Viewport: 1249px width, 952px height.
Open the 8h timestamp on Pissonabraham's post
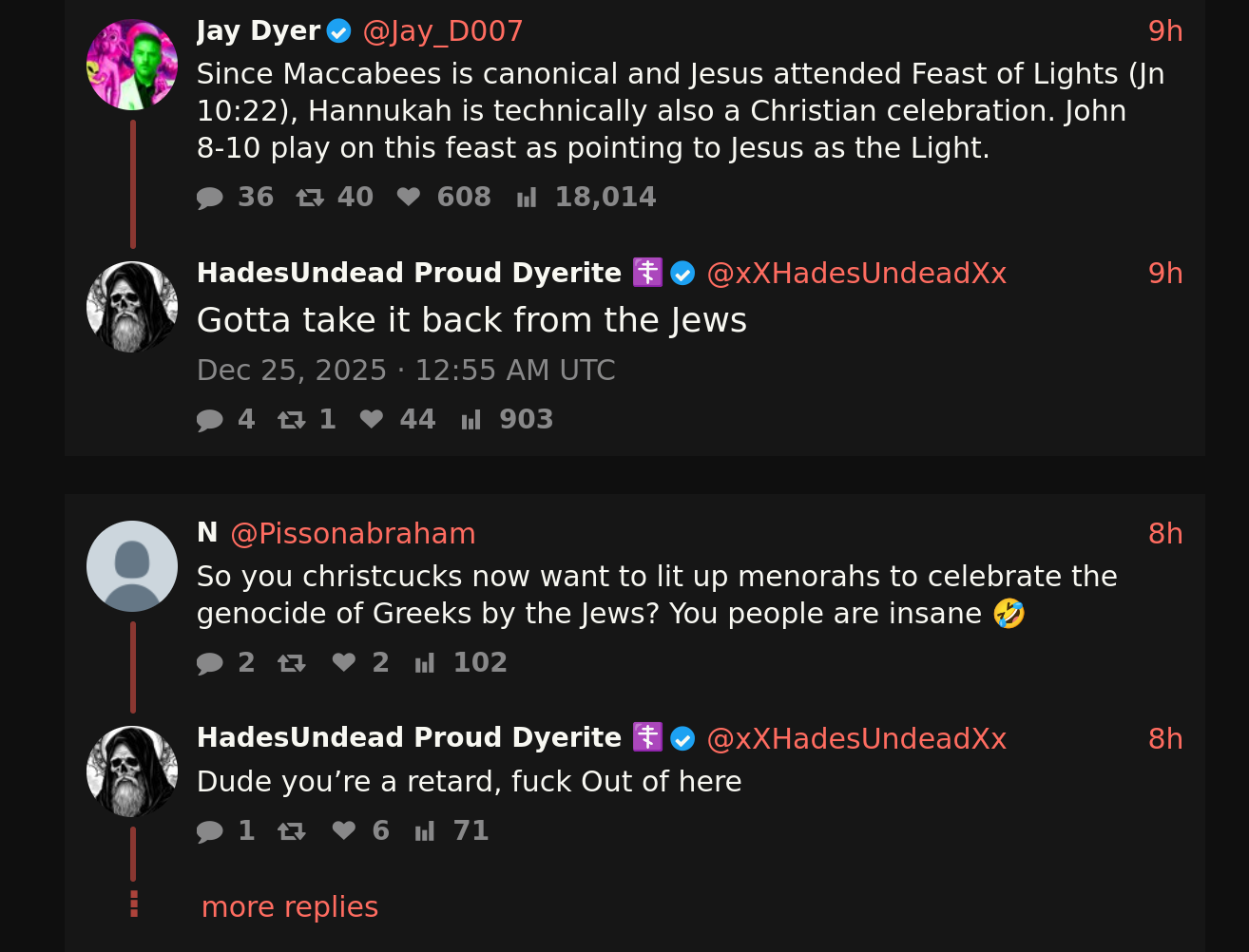click(1165, 534)
